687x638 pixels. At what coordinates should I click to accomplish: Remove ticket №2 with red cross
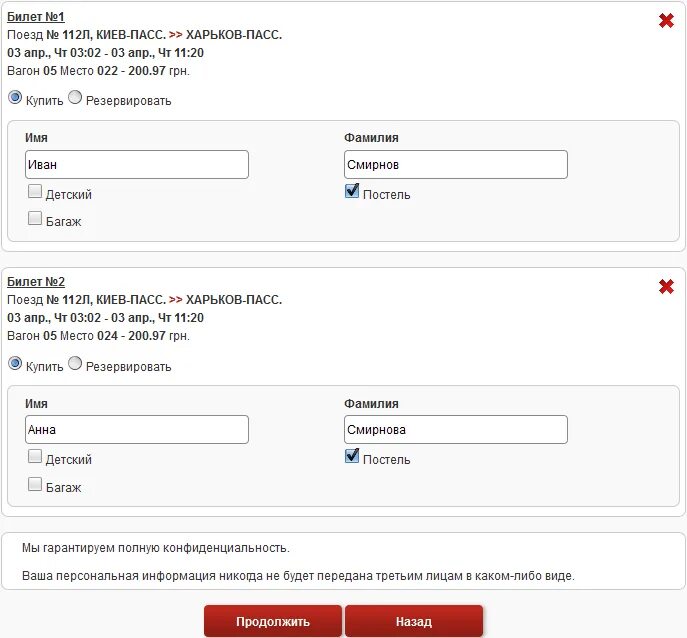pyautogui.click(x=666, y=287)
